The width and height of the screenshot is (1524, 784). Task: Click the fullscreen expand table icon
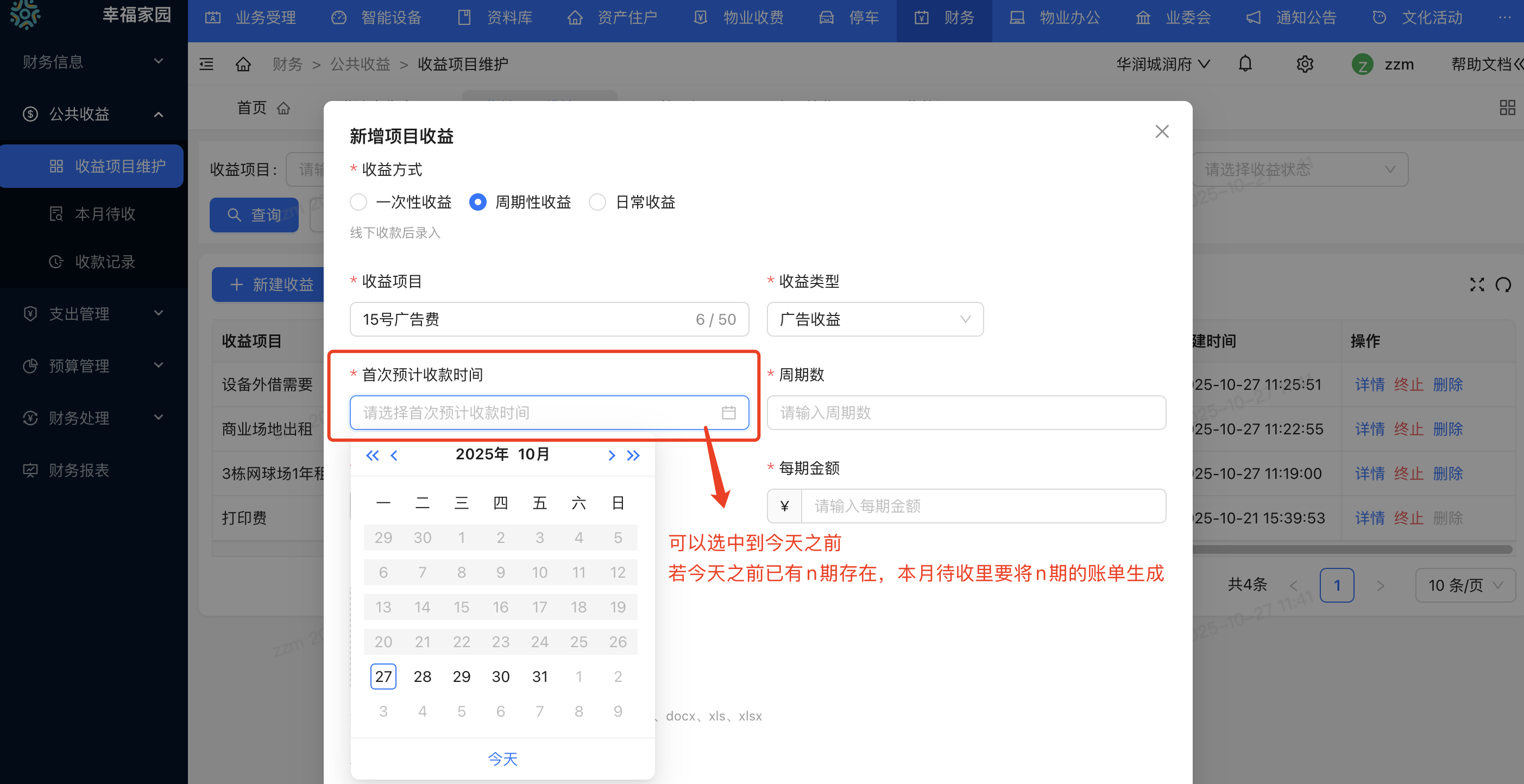[1477, 285]
